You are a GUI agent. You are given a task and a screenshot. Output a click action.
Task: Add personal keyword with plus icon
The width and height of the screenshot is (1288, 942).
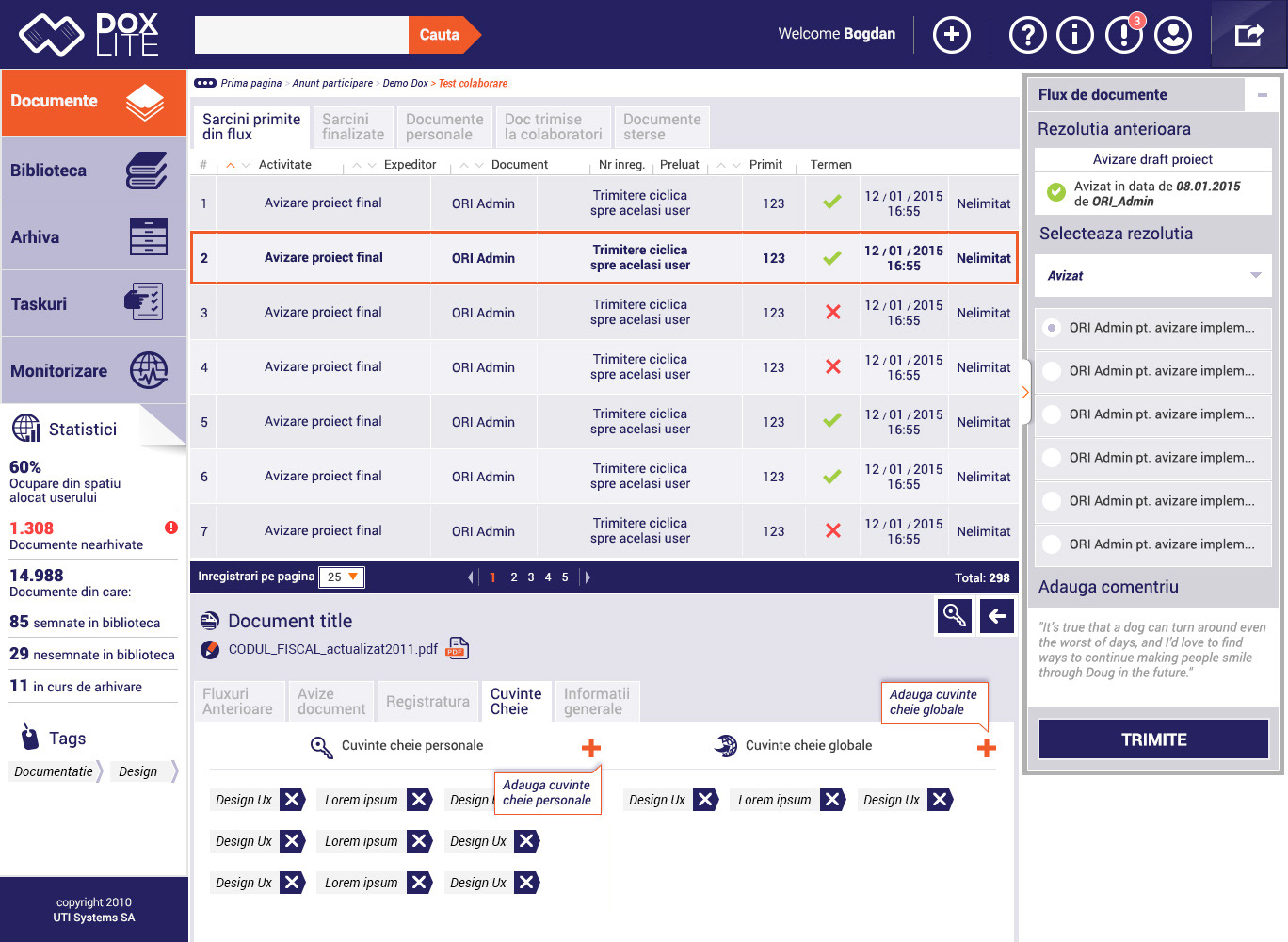coord(591,748)
